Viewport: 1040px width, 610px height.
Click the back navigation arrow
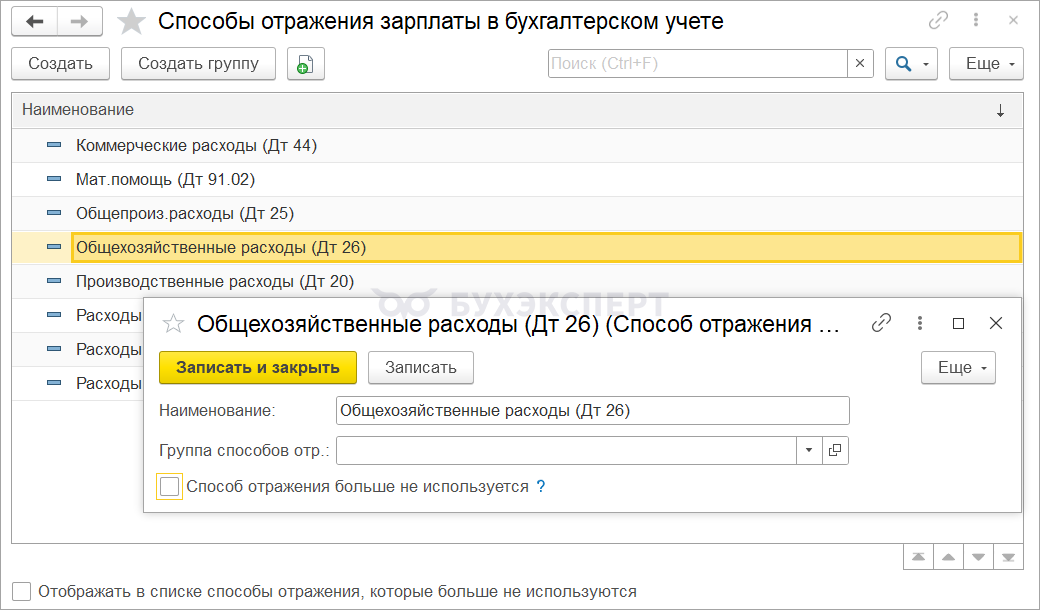[35, 21]
